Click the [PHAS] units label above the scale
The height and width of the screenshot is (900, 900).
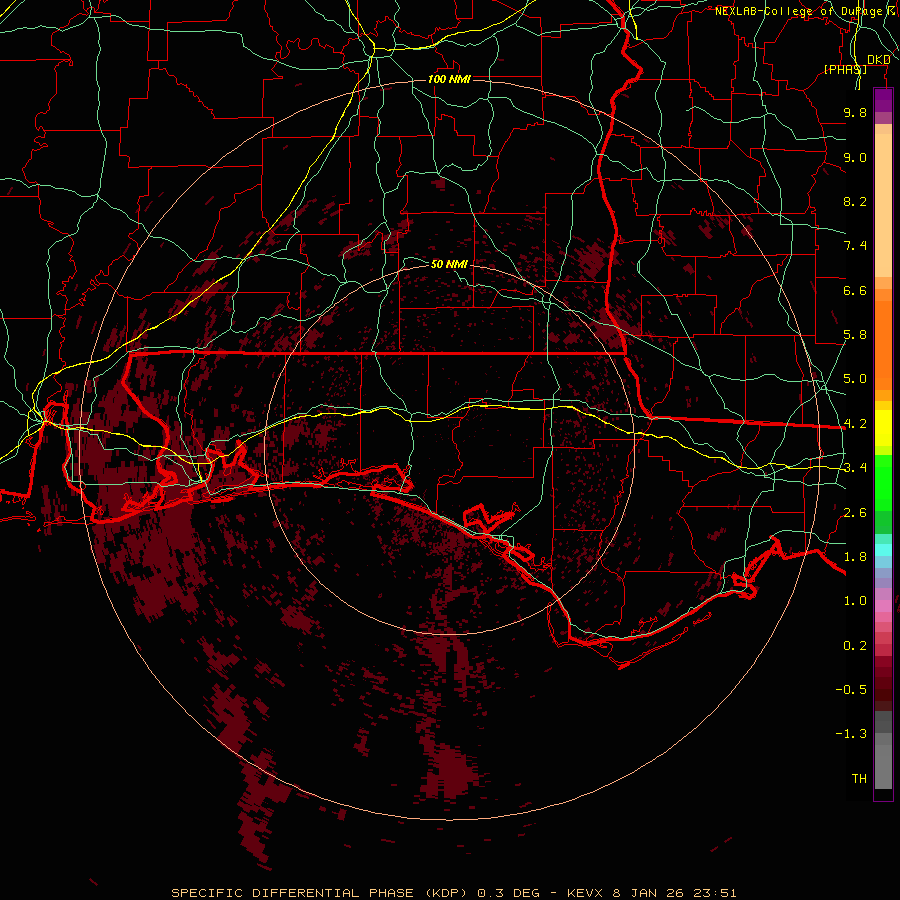pyautogui.click(x=845, y=69)
